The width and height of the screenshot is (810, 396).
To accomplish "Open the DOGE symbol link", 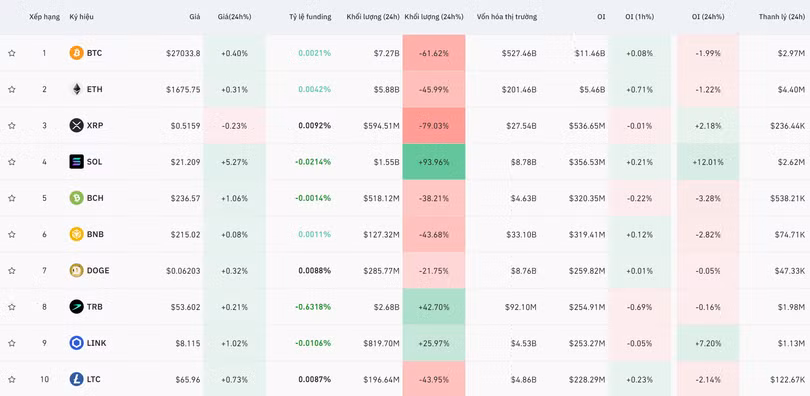I will [x=98, y=271].
